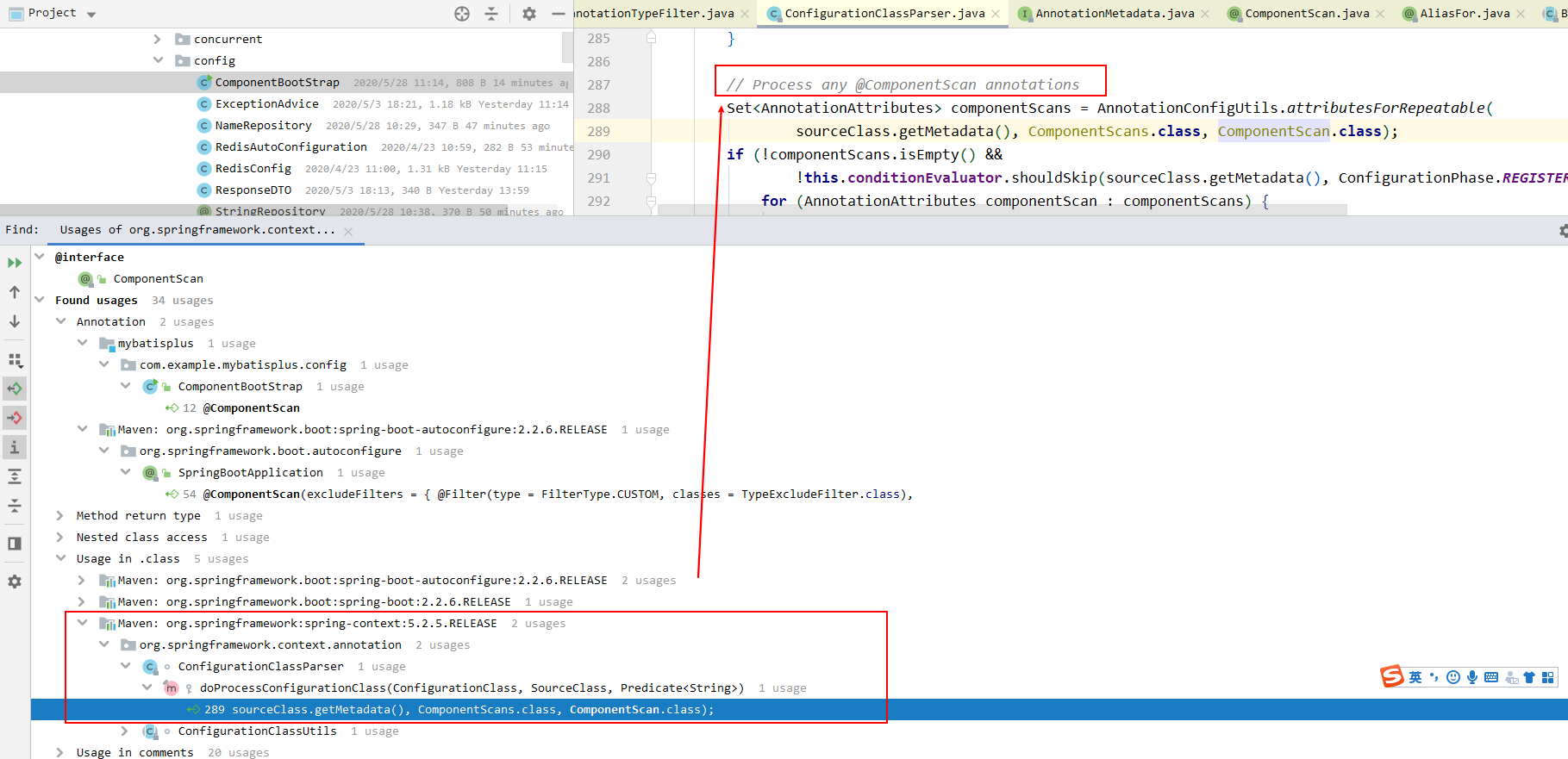Toggle the 'i' info filter button in the Find toolbar
The width and height of the screenshot is (1568, 759).
(x=15, y=447)
